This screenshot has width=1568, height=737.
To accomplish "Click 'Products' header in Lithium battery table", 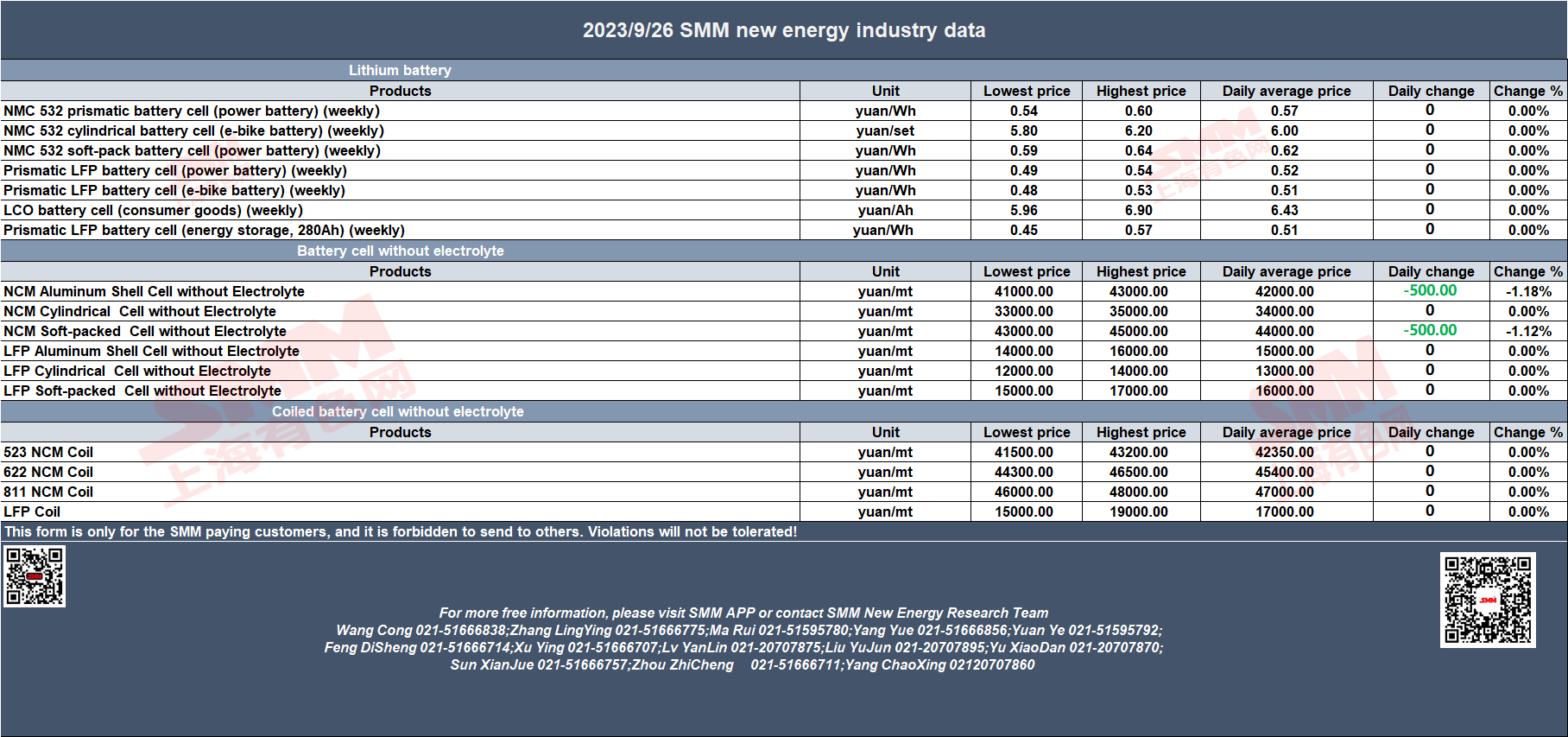I will pos(400,91).
